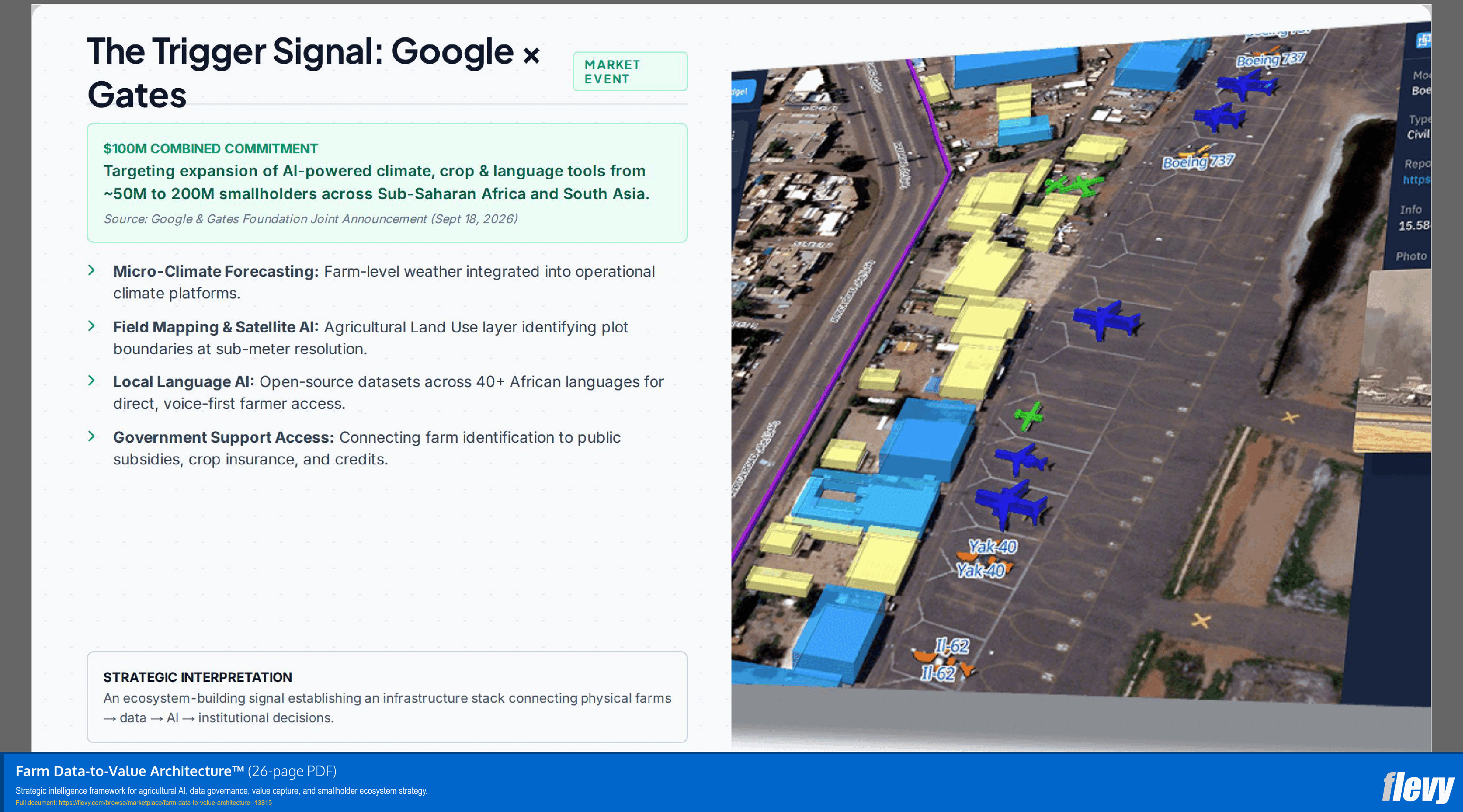The width and height of the screenshot is (1463, 812).
Task: Click the chevron beside Government Support Access
Action: (x=91, y=436)
